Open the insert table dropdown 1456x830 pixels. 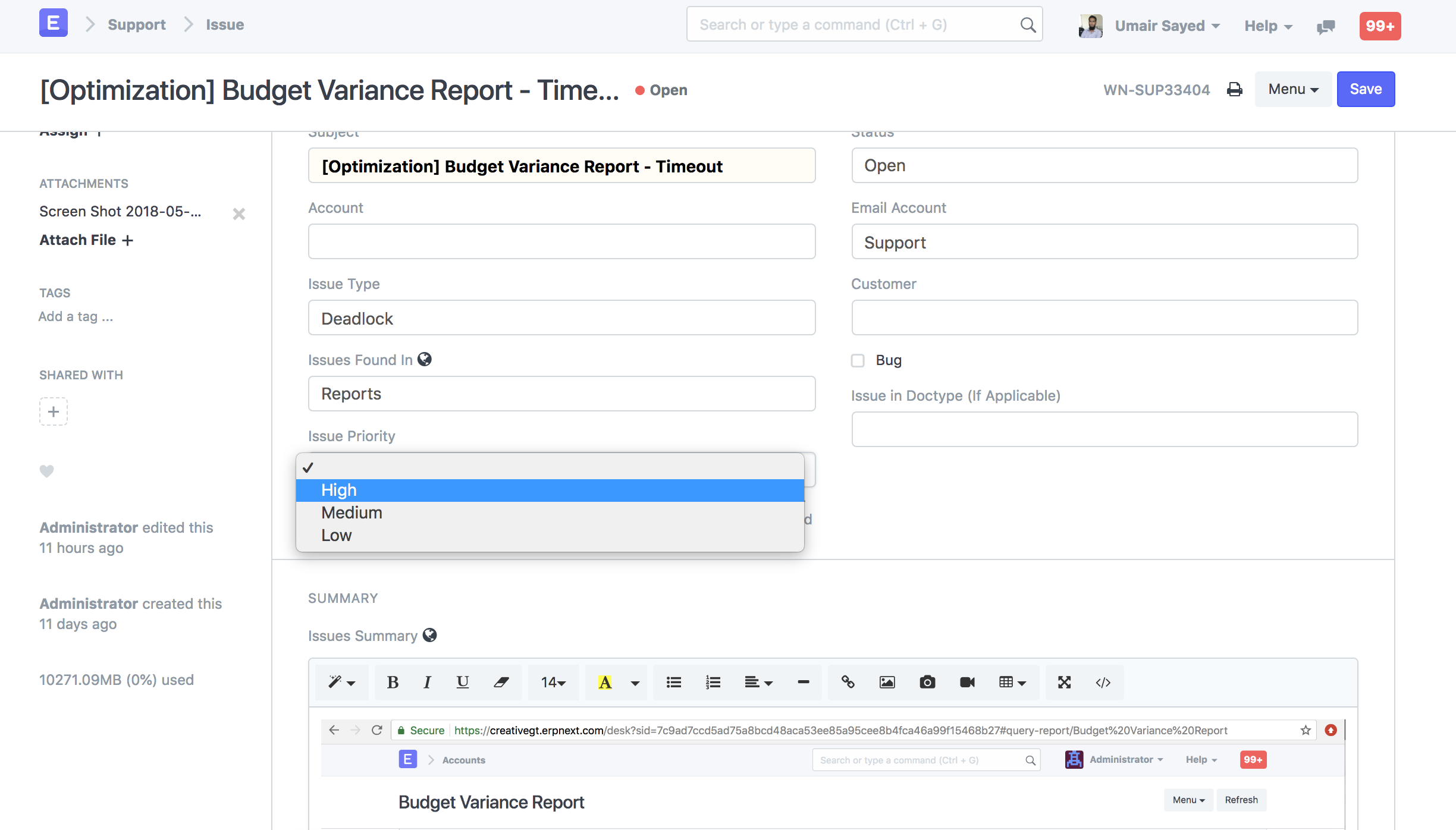tap(1012, 683)
